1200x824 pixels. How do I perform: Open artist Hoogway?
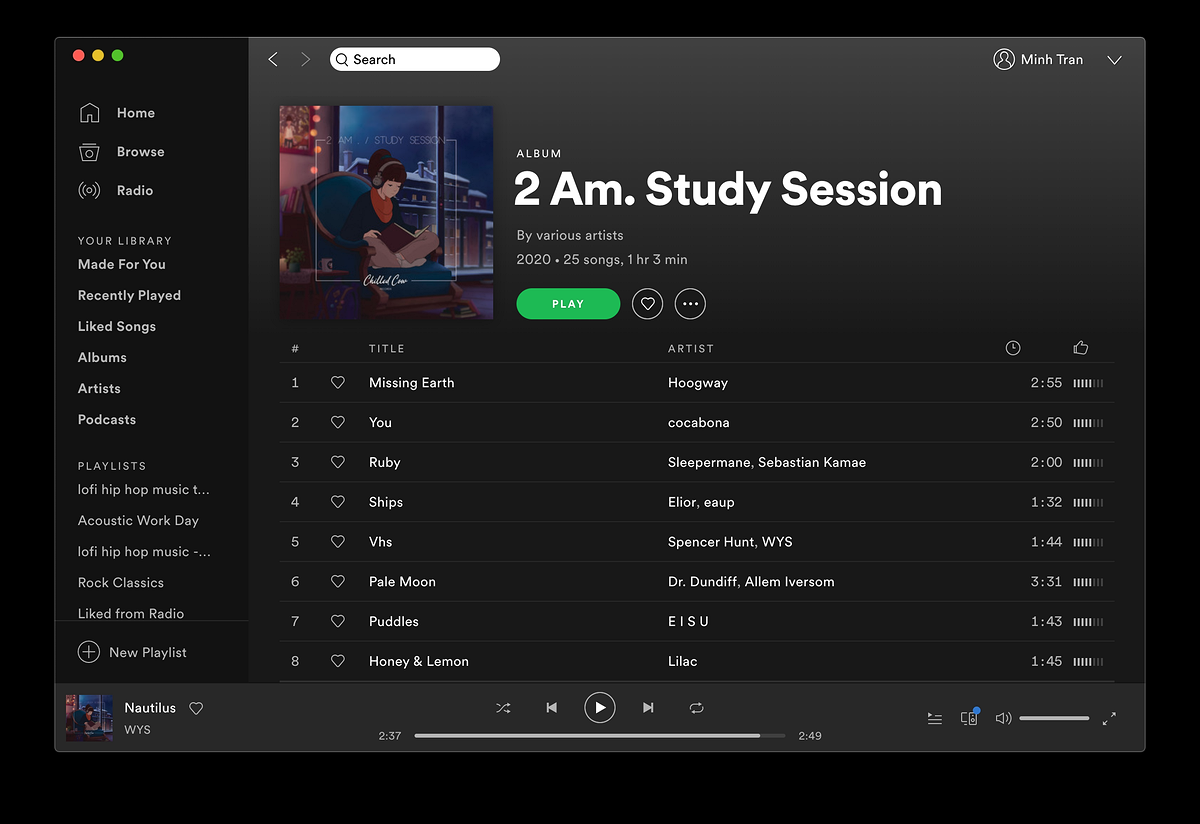(x=698, y=382)
